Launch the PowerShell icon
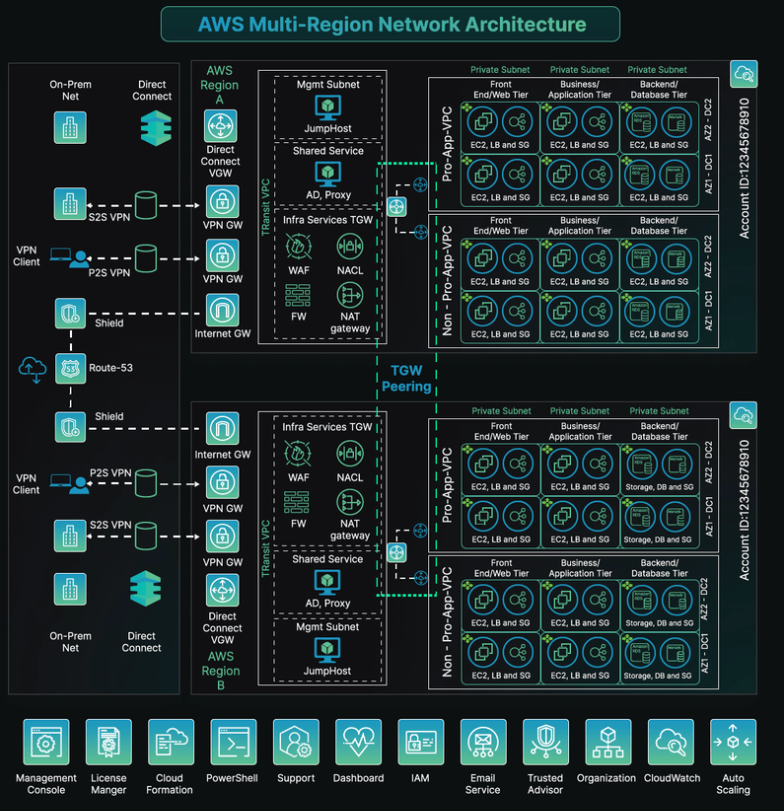Screen dimensions: 784x811 [x=233, y=742]
